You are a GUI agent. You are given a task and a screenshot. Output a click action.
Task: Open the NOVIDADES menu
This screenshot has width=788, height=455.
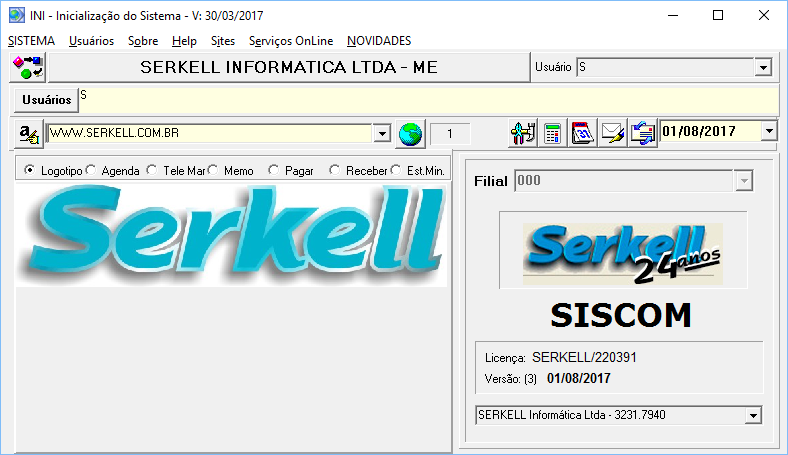pos(379,41)
